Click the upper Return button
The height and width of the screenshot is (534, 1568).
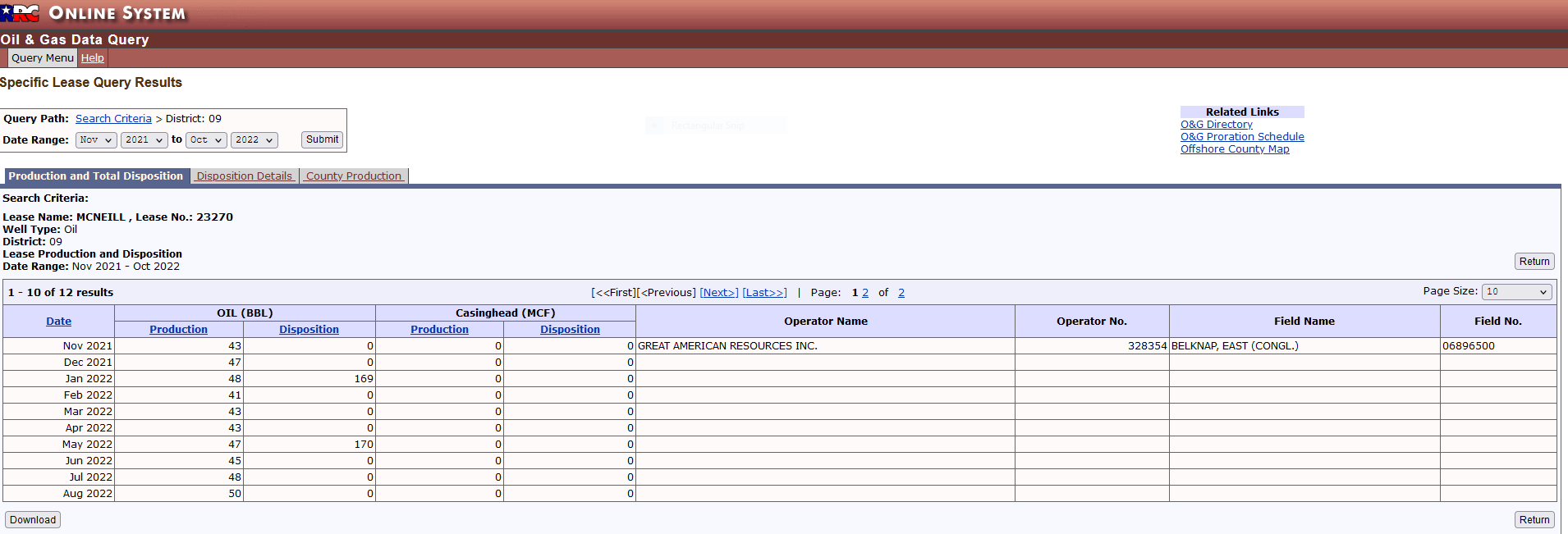pos(1534,262)
